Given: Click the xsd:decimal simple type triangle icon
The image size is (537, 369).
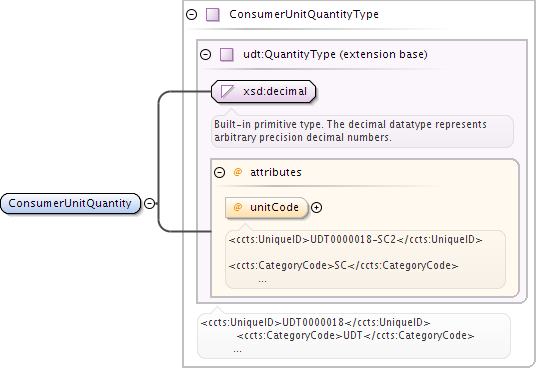Looking at the screenshot, I should [227, 91].
